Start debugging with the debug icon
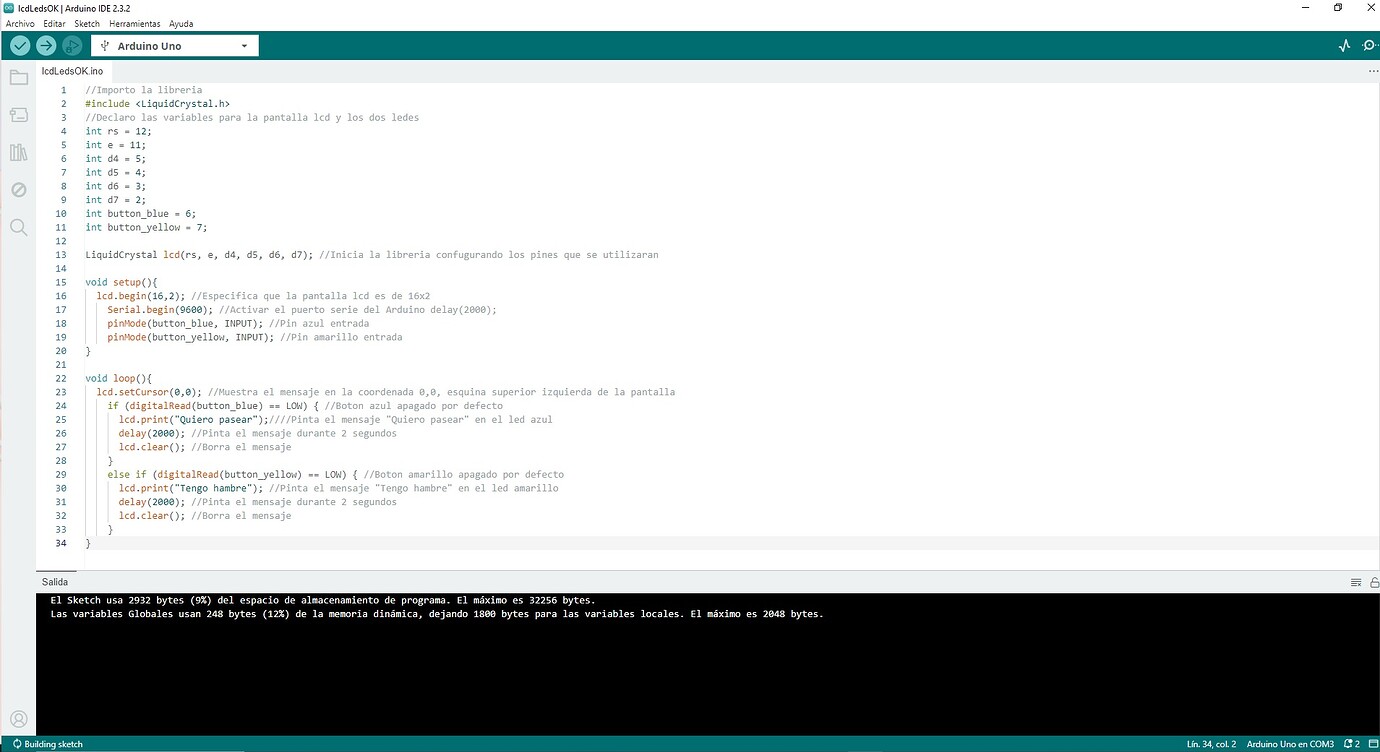The height and width of the screenshot is (752, 1380). tap(71, 45)
